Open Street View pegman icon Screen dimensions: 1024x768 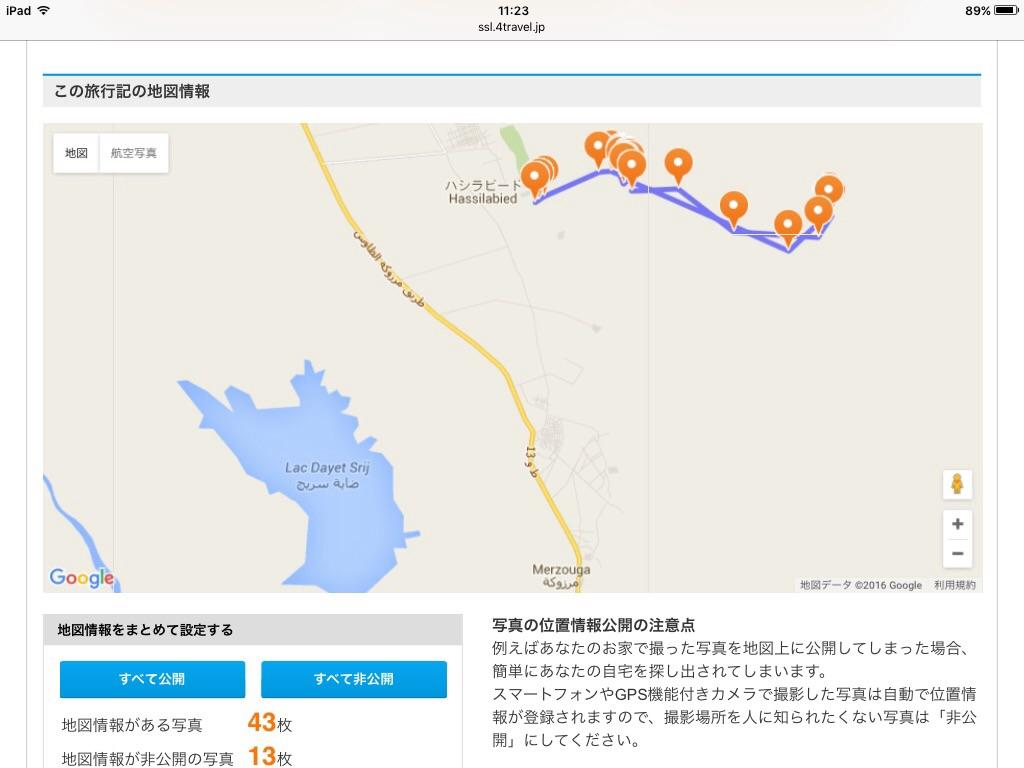tap(957, 485)
